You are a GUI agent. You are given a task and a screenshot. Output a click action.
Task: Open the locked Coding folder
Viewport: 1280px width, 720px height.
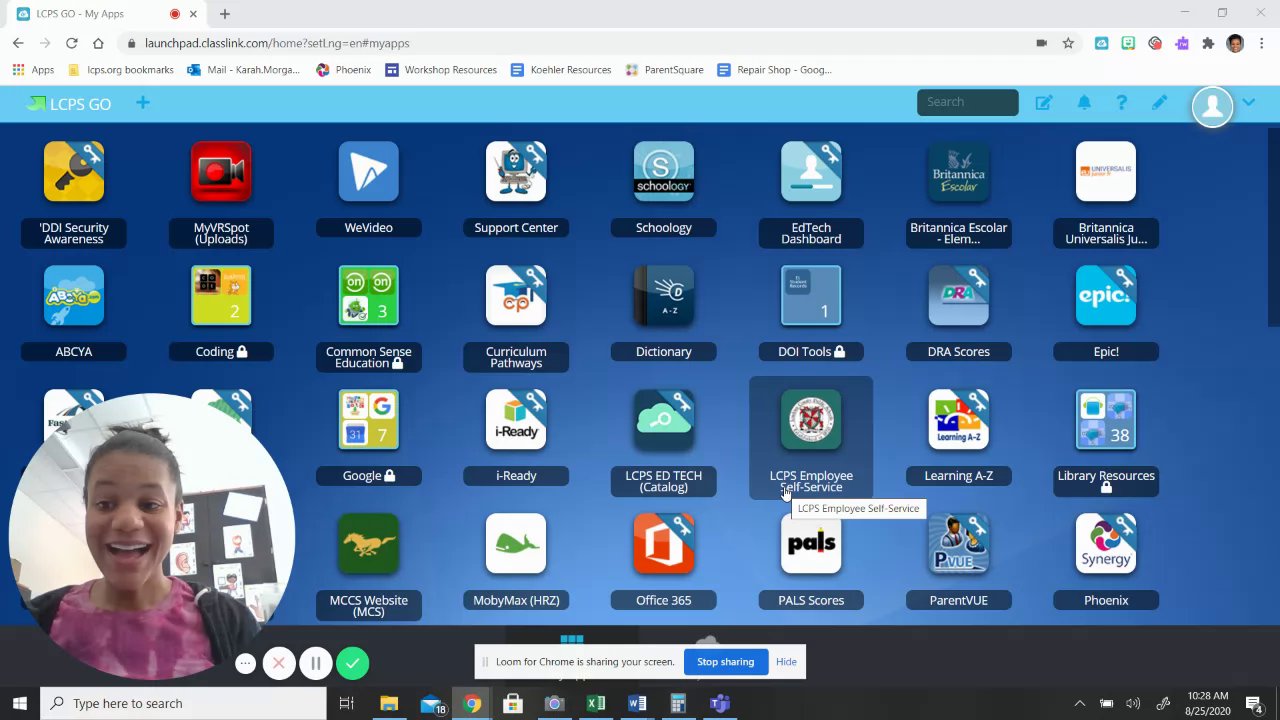click(x=221, y=296)
